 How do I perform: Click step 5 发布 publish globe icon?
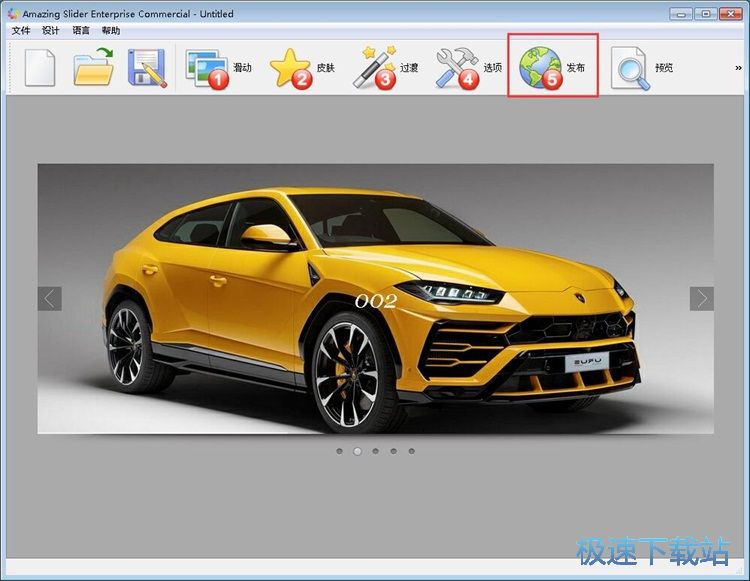pyautogui.click(x=540, y=68)
